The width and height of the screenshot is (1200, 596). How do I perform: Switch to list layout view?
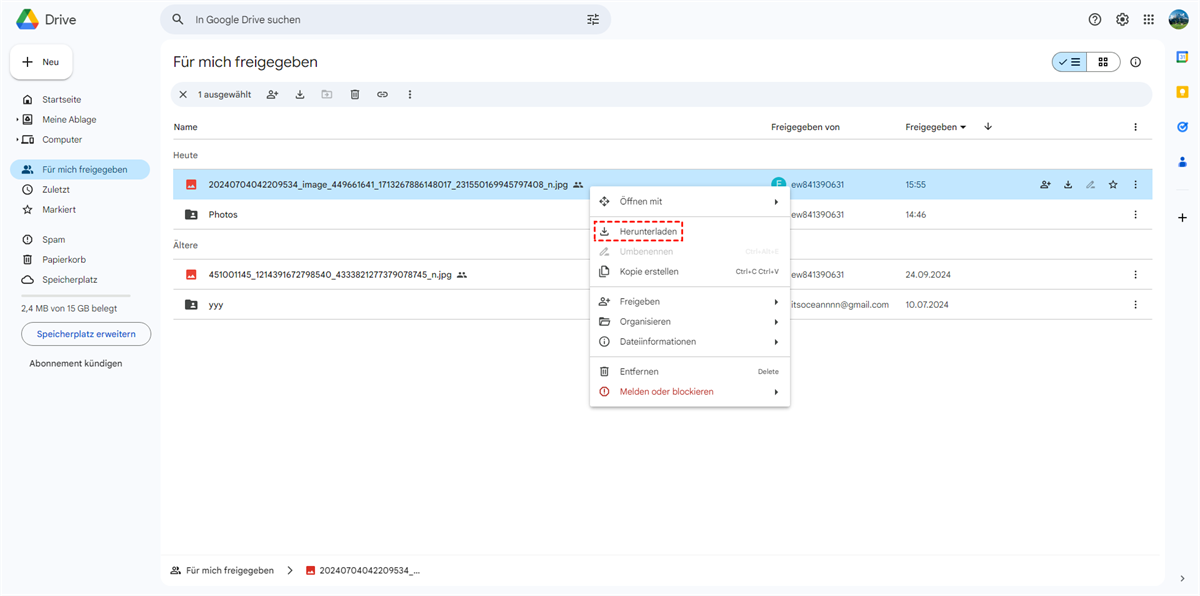click(1069, 62)
